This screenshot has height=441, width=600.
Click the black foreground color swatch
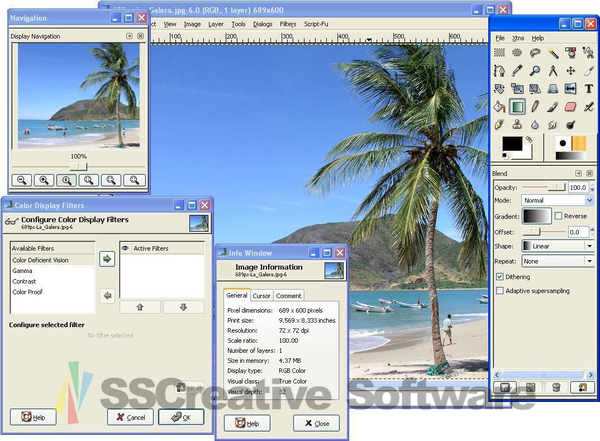tap(512, 144)
